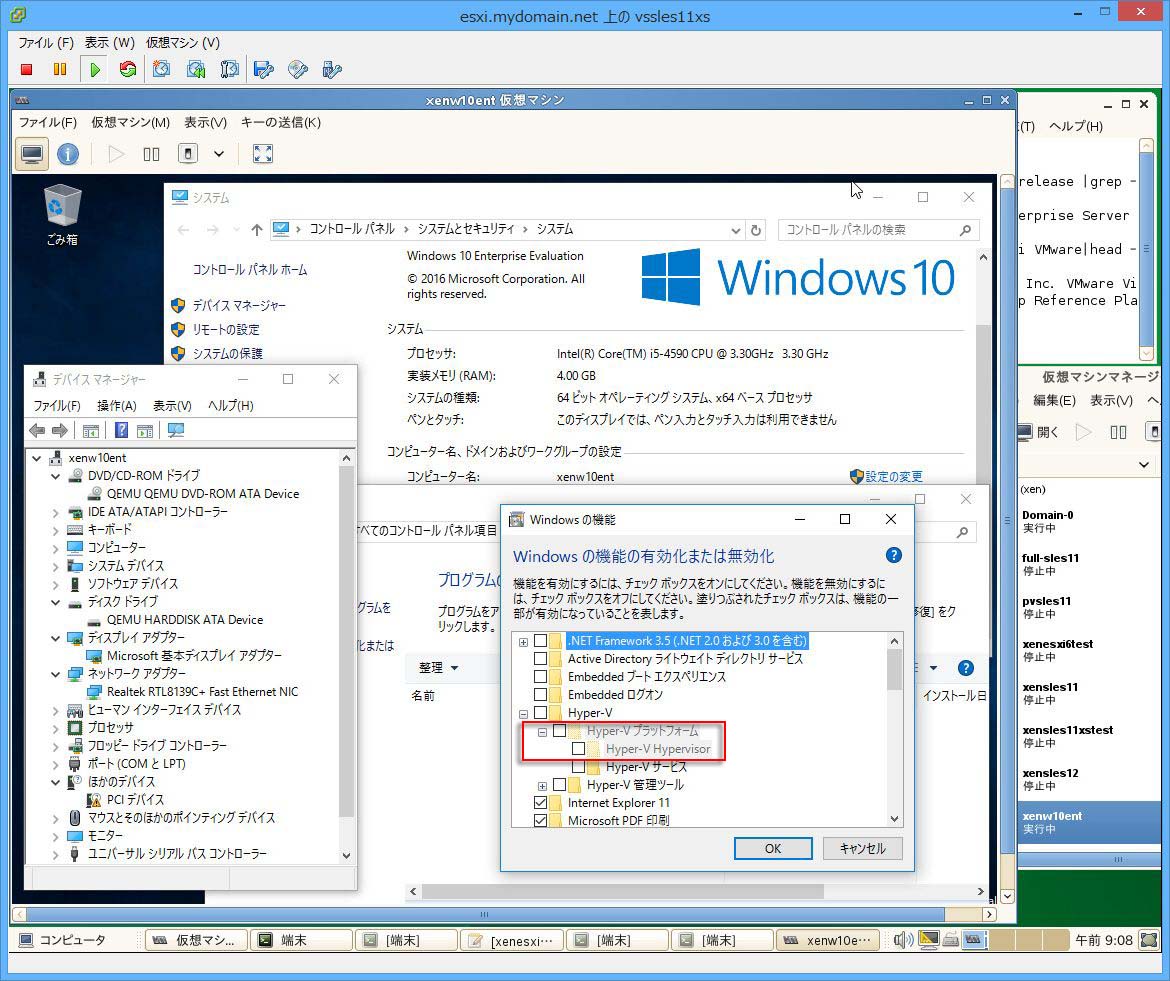1170x981 pixels.
Task: Refresh the System control panel address bar
Action: pos(756,230)
